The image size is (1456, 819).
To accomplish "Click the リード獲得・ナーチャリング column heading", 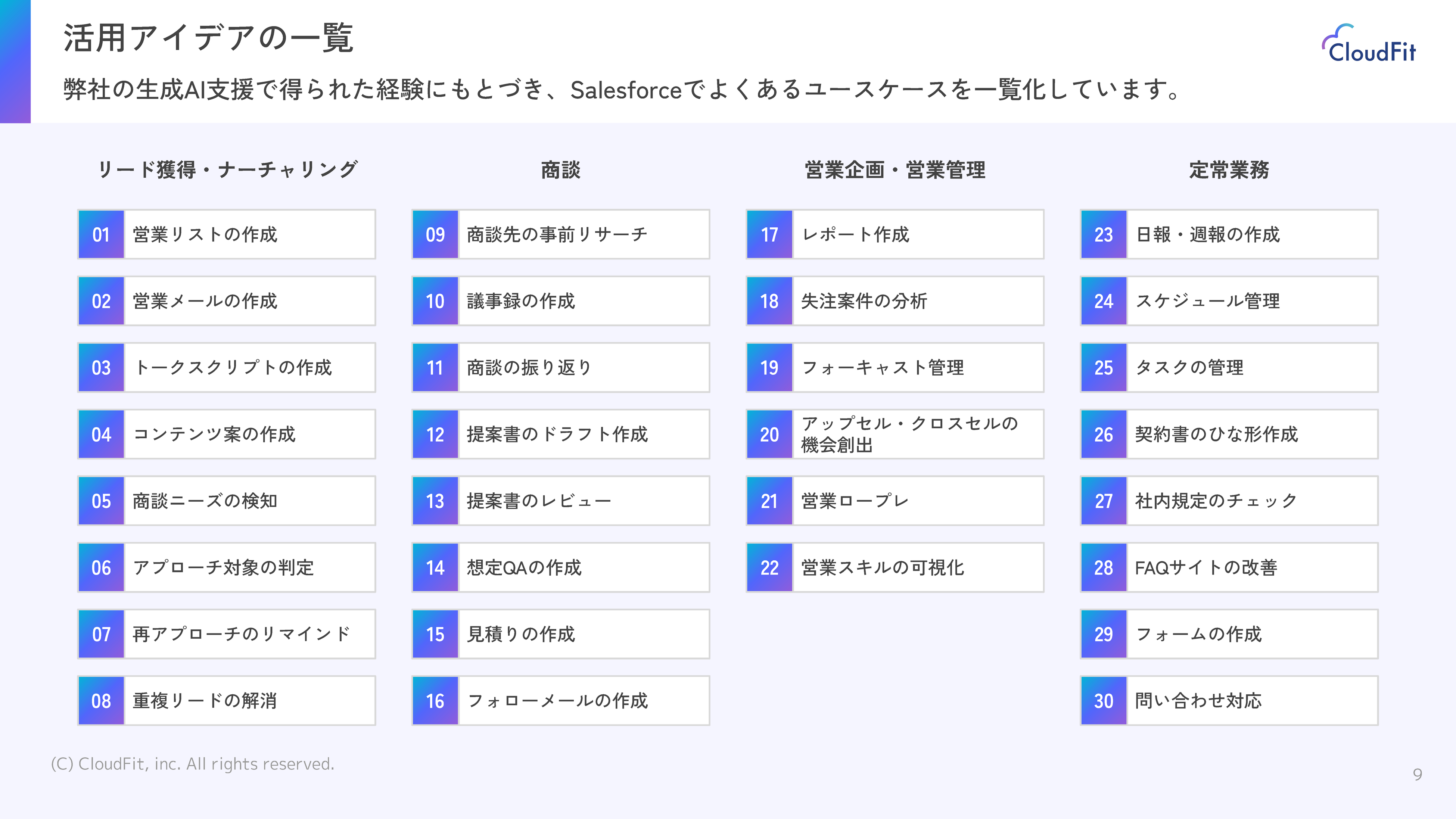I will 227,169.
